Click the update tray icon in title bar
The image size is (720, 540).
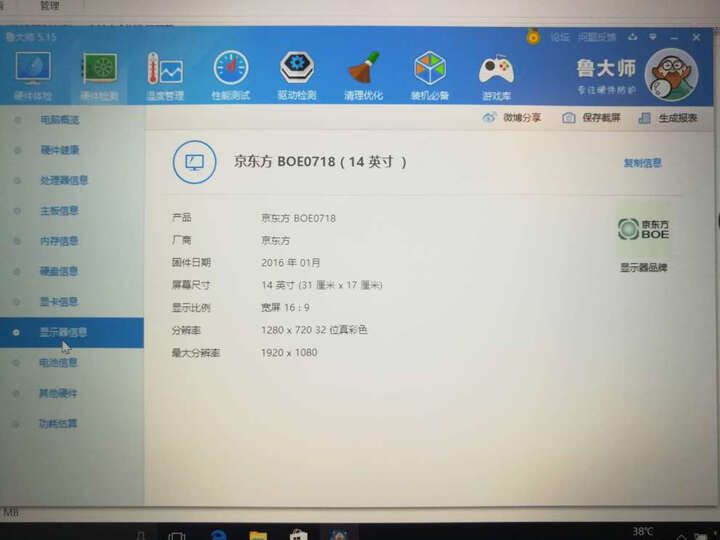click(x=633, y=37)
